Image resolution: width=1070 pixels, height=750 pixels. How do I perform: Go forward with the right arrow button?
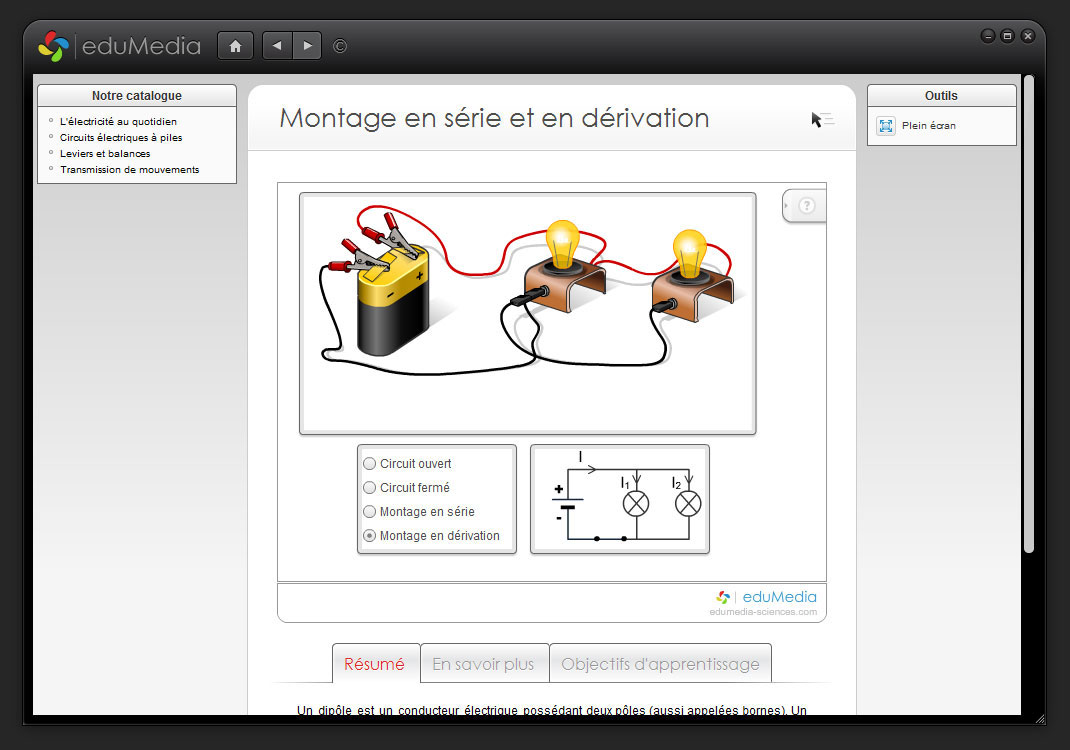[307, 46]
